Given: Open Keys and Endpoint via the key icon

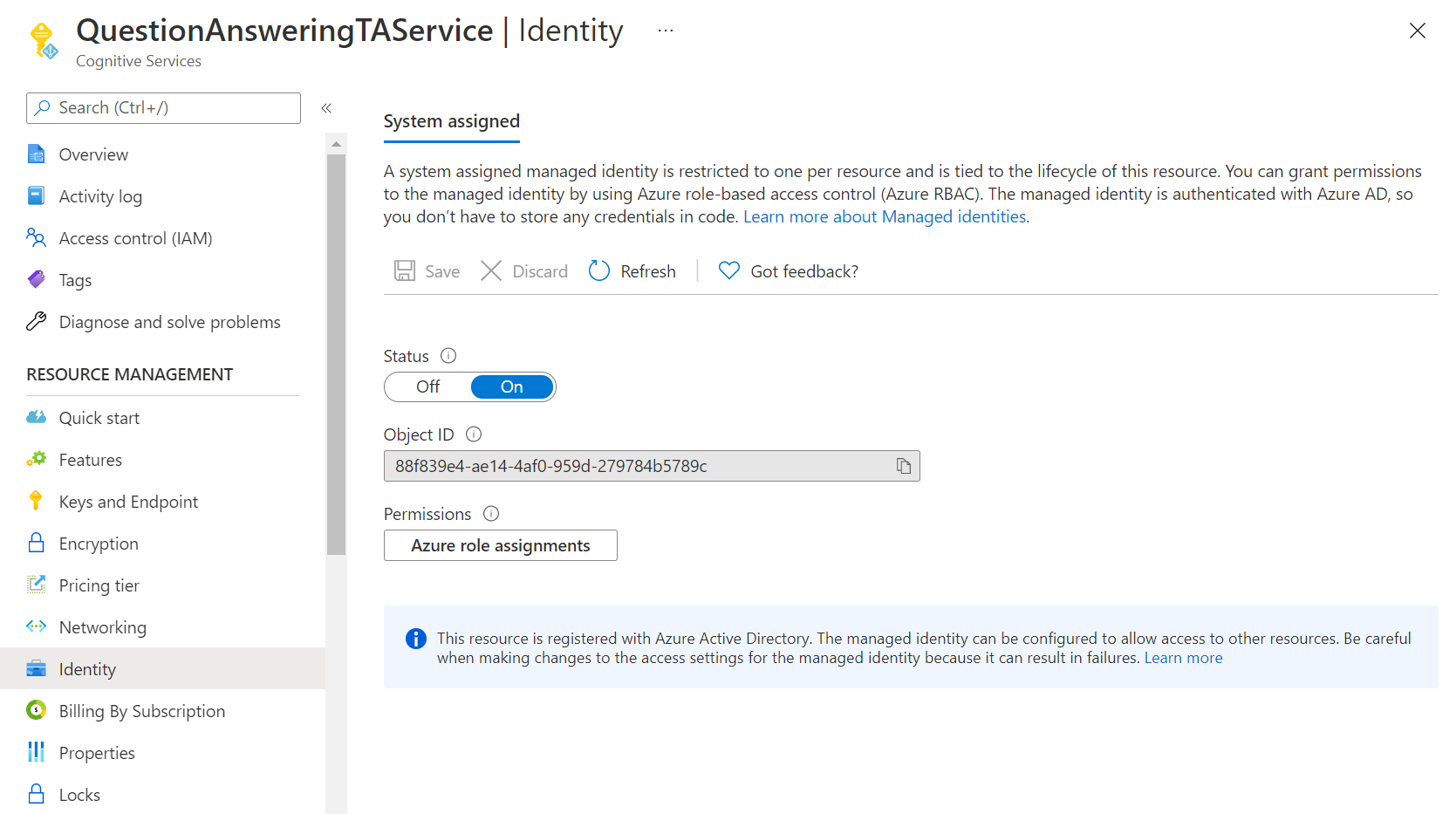Looking at the screenshot, I should [x=36, y=501].
